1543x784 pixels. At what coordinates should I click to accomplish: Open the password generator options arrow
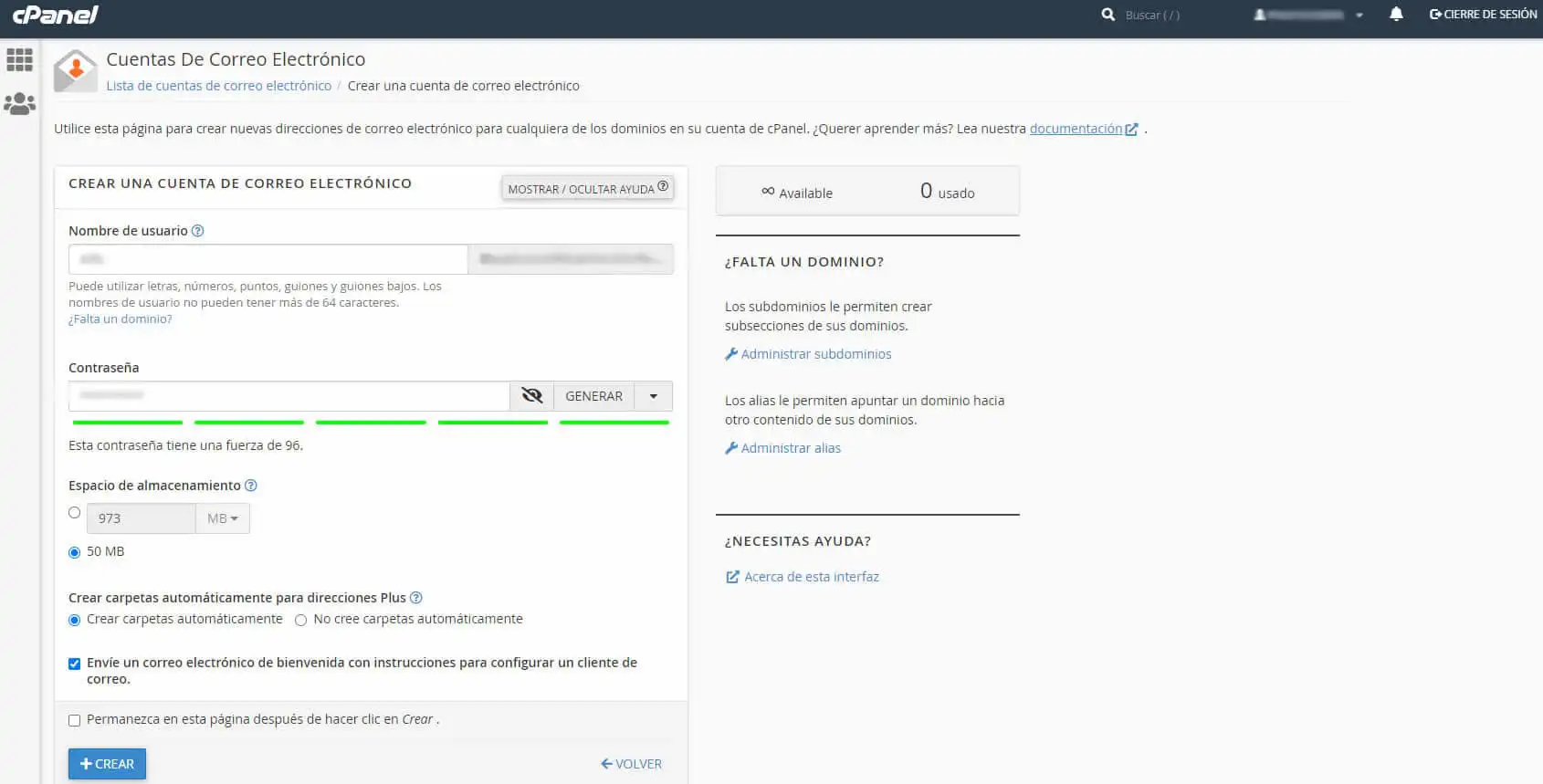tap(654, 396)
